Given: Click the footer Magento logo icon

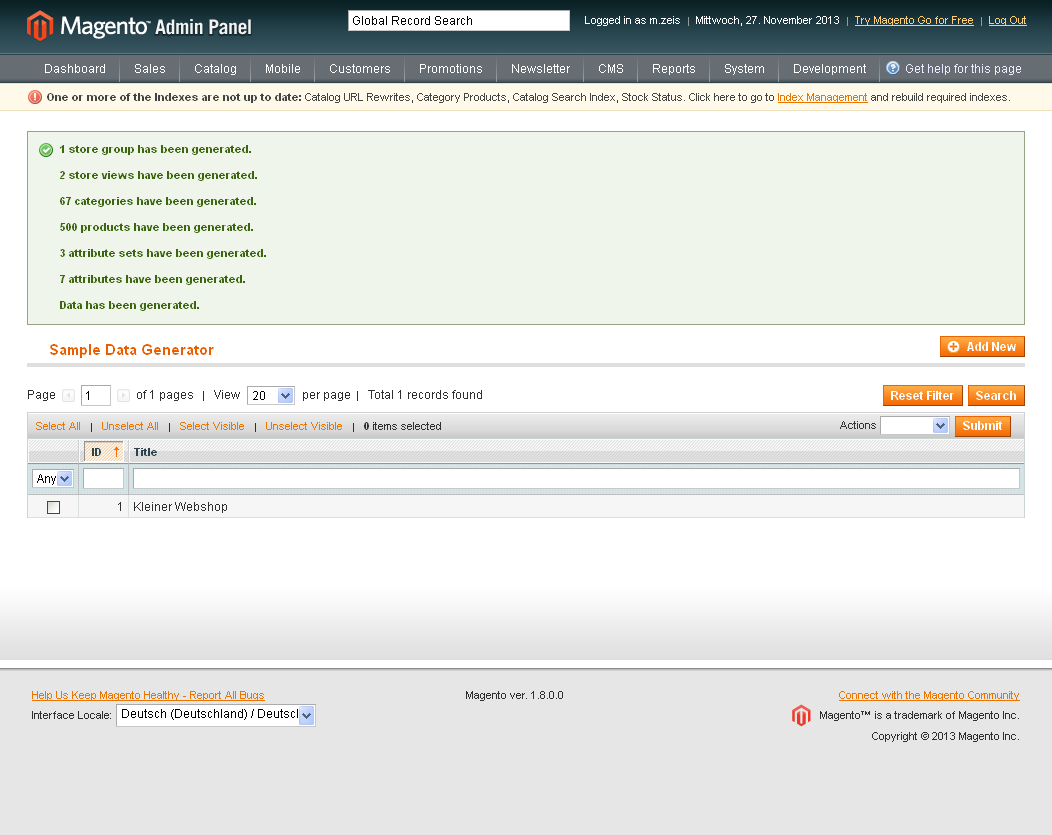Looking at the screenshot, I should [801, 716].
